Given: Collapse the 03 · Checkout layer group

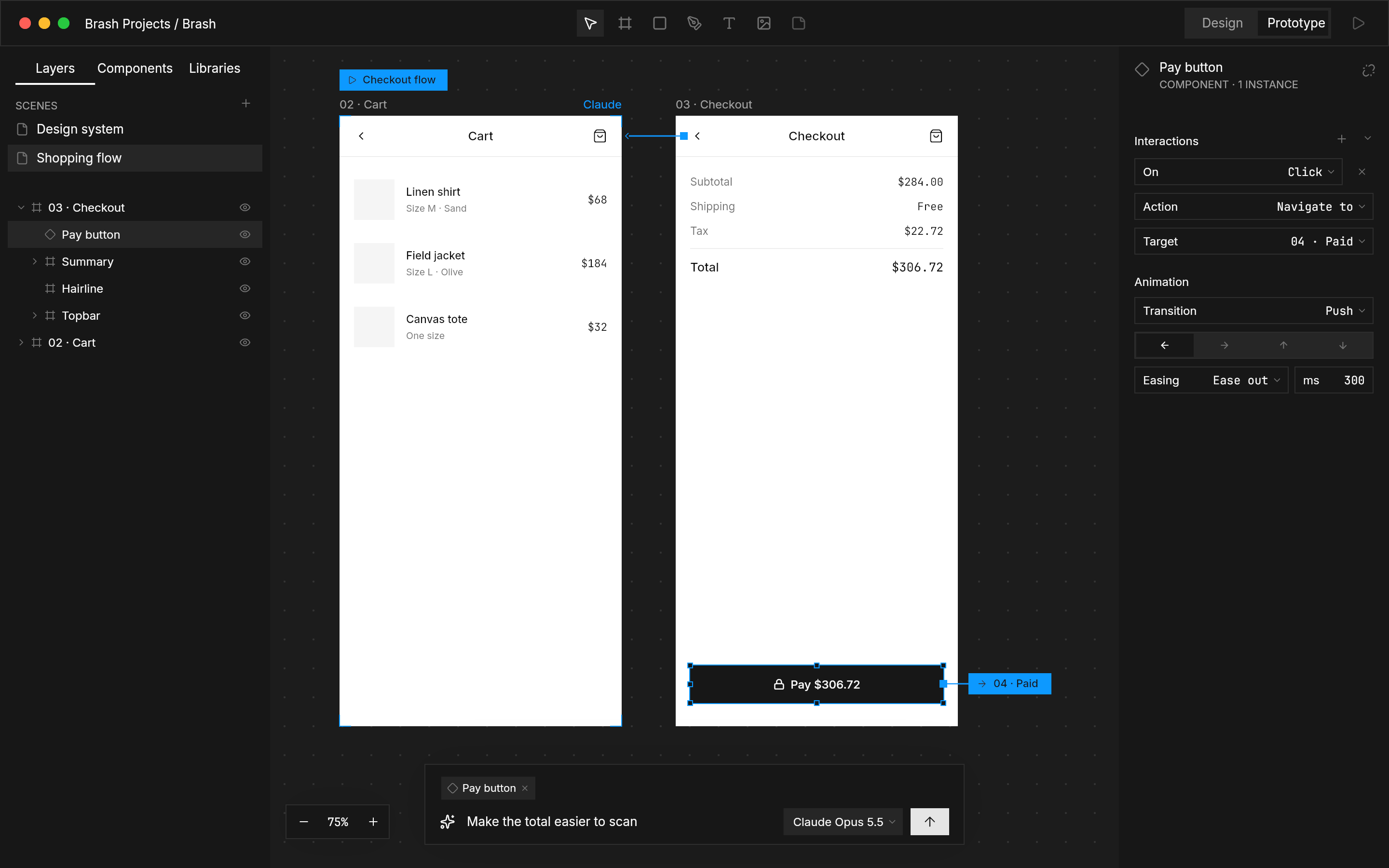Looking at the screenshot, I should pyautogui.click(x=21, y=207).
